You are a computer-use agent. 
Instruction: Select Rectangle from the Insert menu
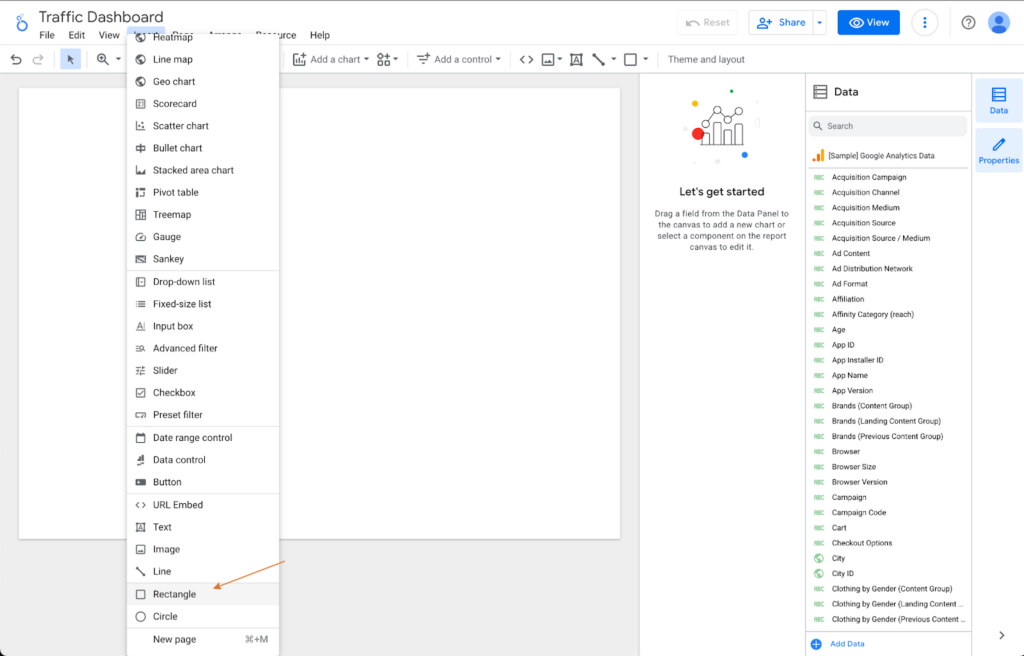[203, 594]
